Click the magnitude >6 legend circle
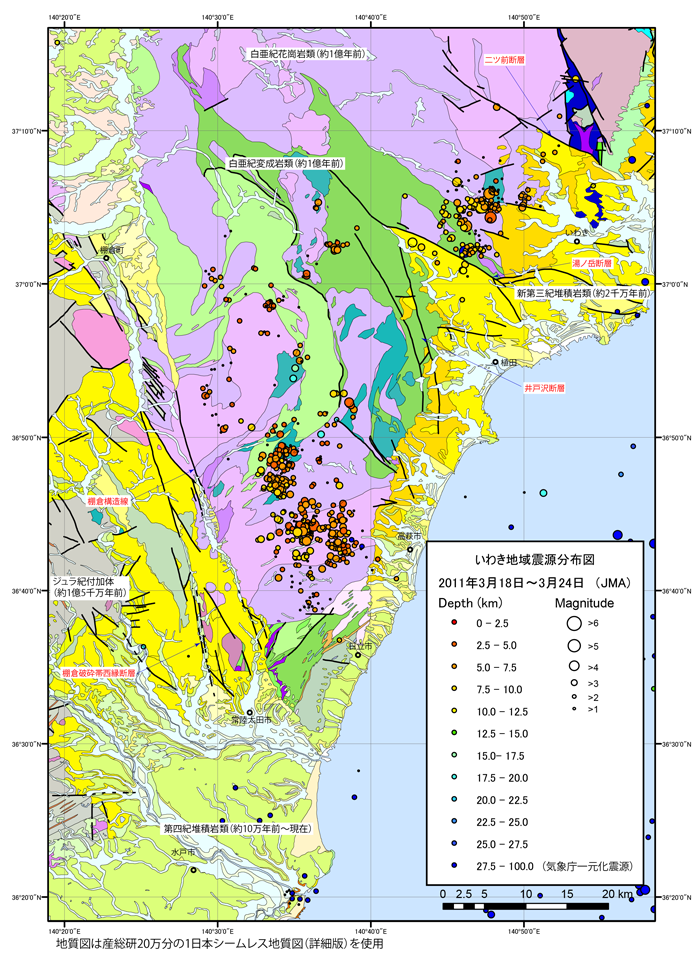Image resolution: width=700 pixels, height=965 pixels. 574,623
